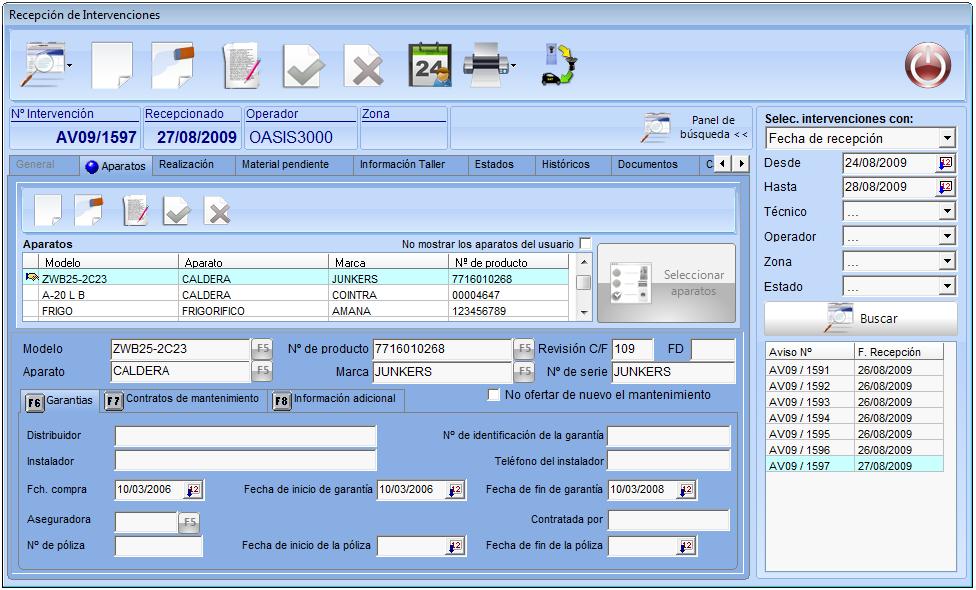Click new appliance icon in Aparatos toolbar
The image size is (976, 590).
48,210
